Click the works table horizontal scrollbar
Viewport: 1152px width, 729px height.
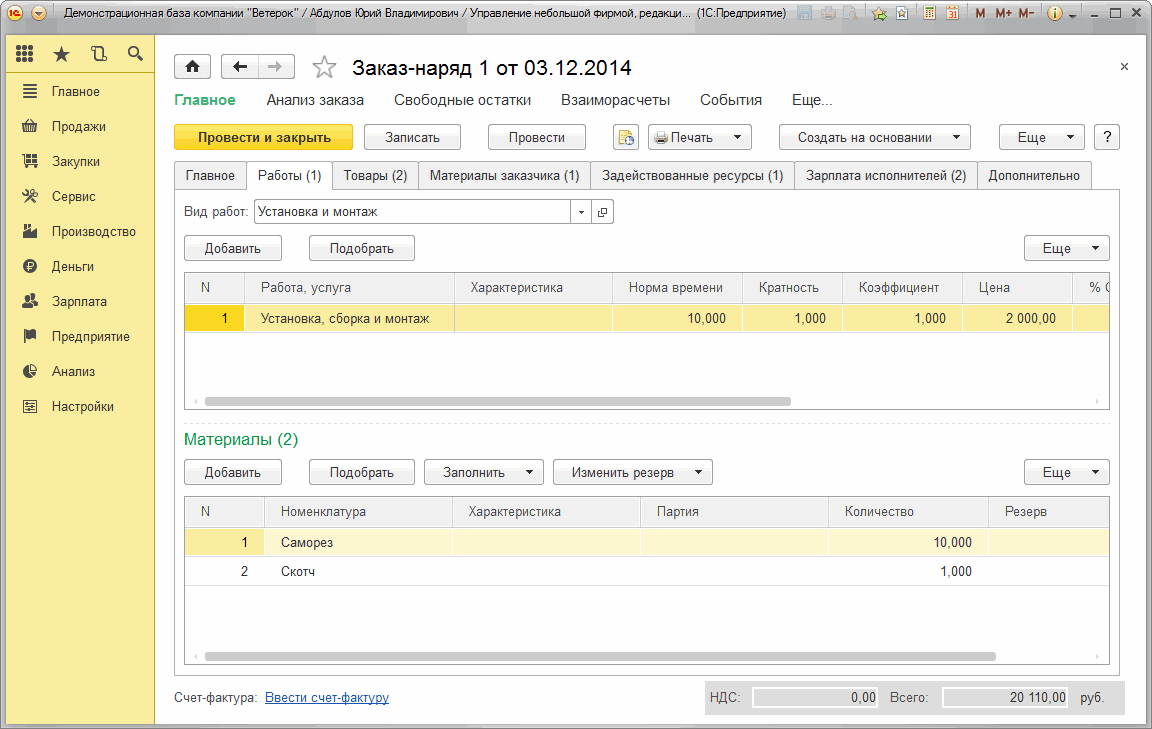point(497,401)
